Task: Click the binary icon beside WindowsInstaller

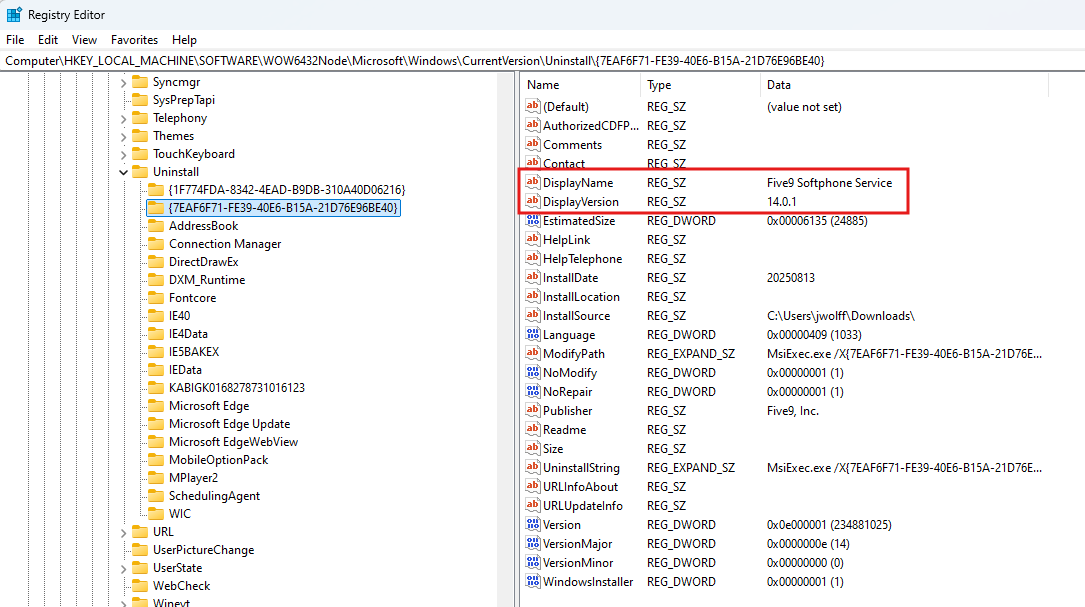Action: tap(532, 582)
